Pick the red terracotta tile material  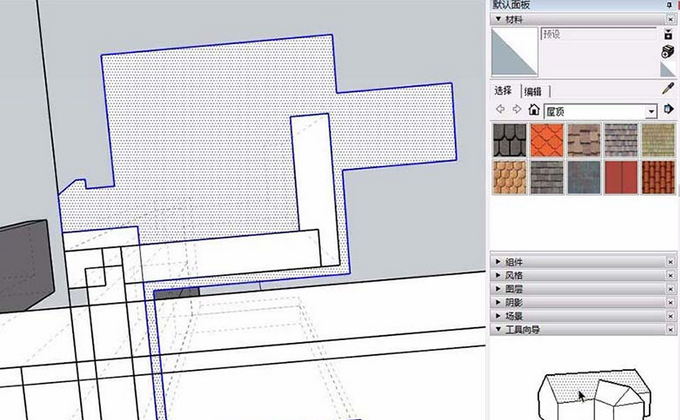tap(658, 177)
